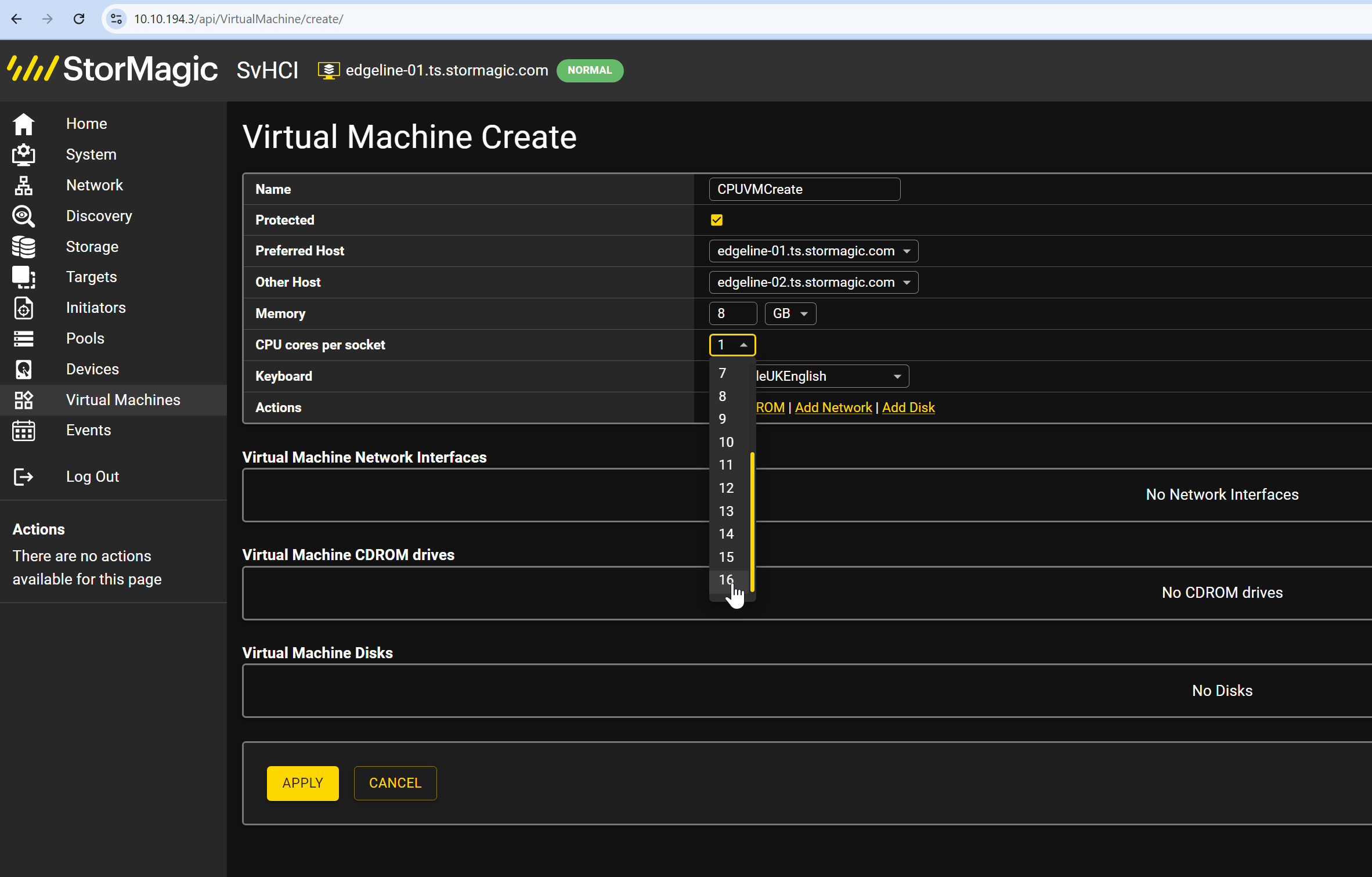Select 9 in CPU cores list
Image resolution: width=1372 pixels, height=877 pixels.
pos(730,419)
